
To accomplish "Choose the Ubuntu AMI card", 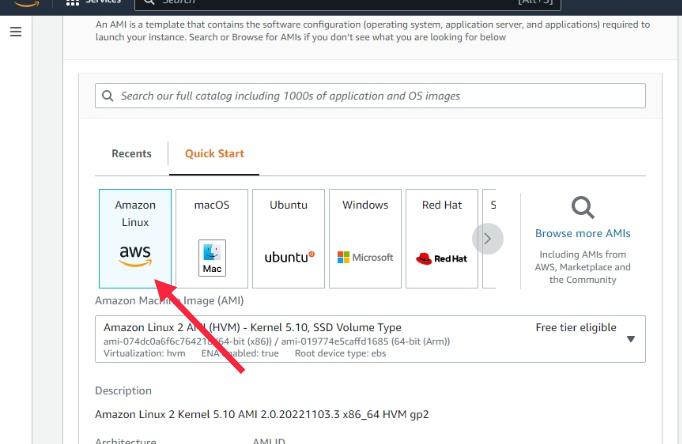I will point(288,239).
